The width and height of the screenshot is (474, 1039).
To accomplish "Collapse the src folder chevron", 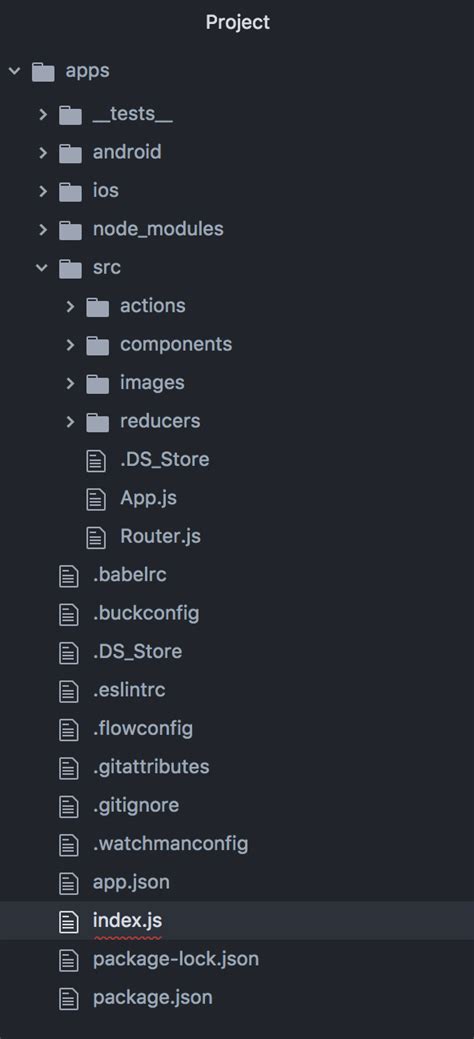I will (x=42, y=268).
